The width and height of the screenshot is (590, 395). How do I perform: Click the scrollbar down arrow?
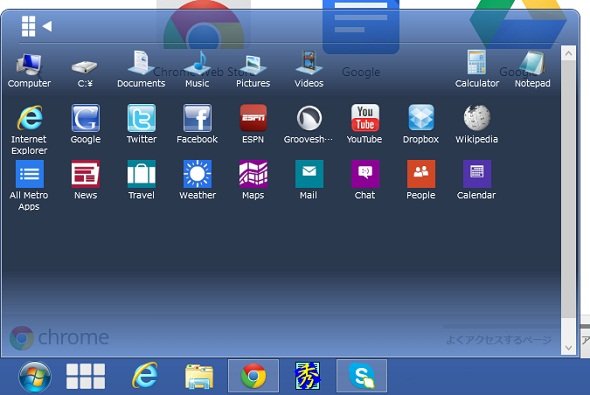point(568,348)
